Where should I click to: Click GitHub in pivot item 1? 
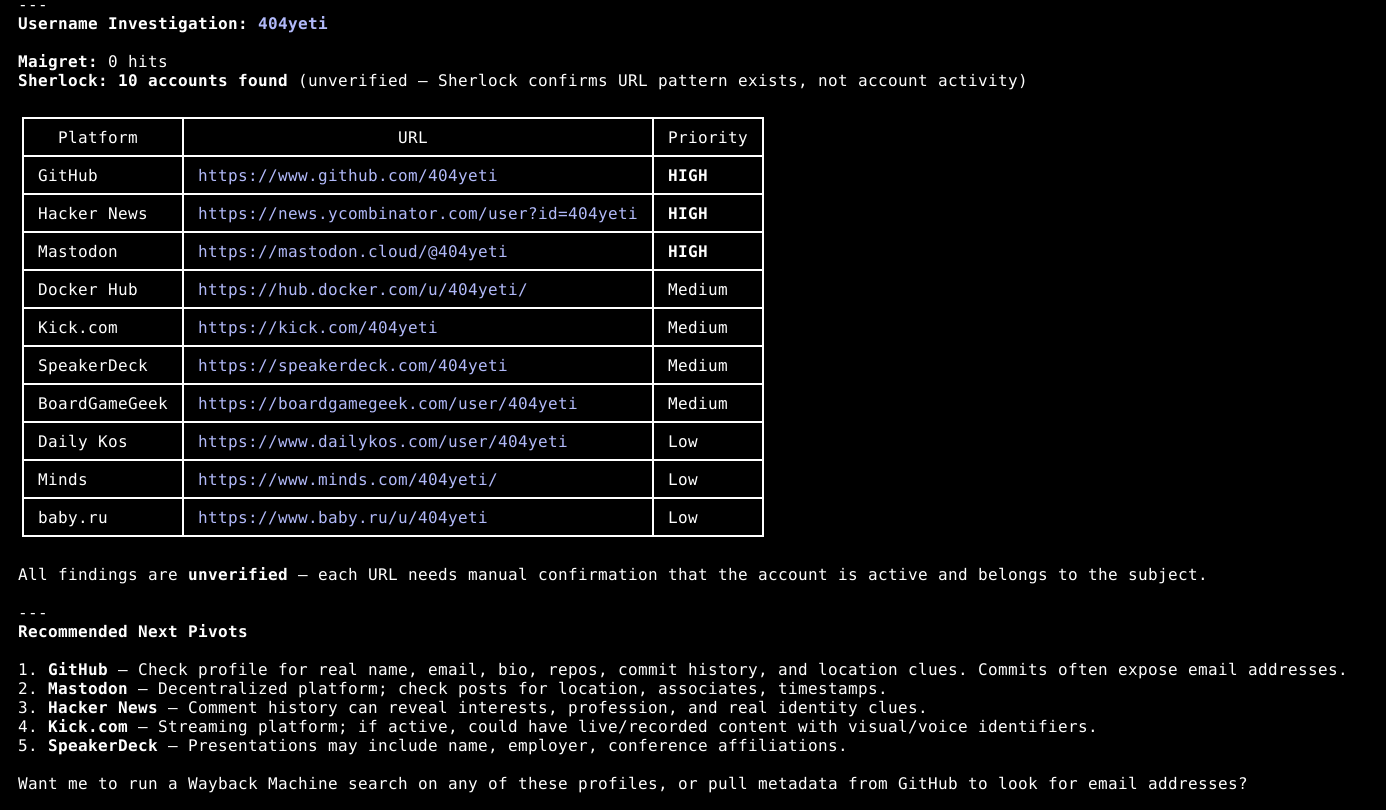point(77,669)
